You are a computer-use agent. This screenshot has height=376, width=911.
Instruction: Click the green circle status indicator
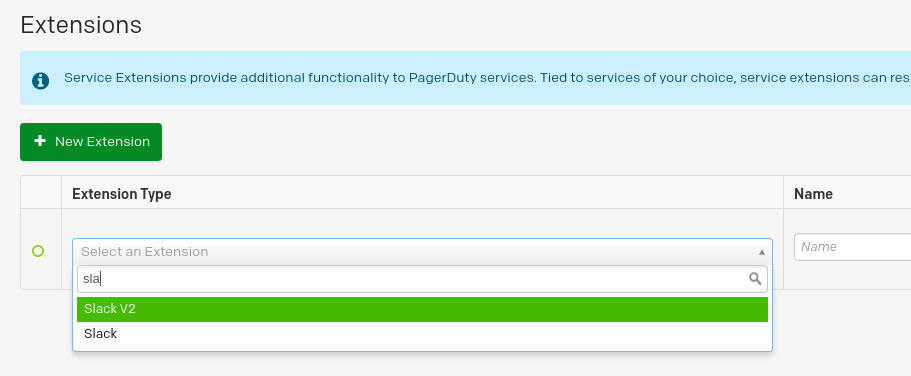click(x=38, y=251)
